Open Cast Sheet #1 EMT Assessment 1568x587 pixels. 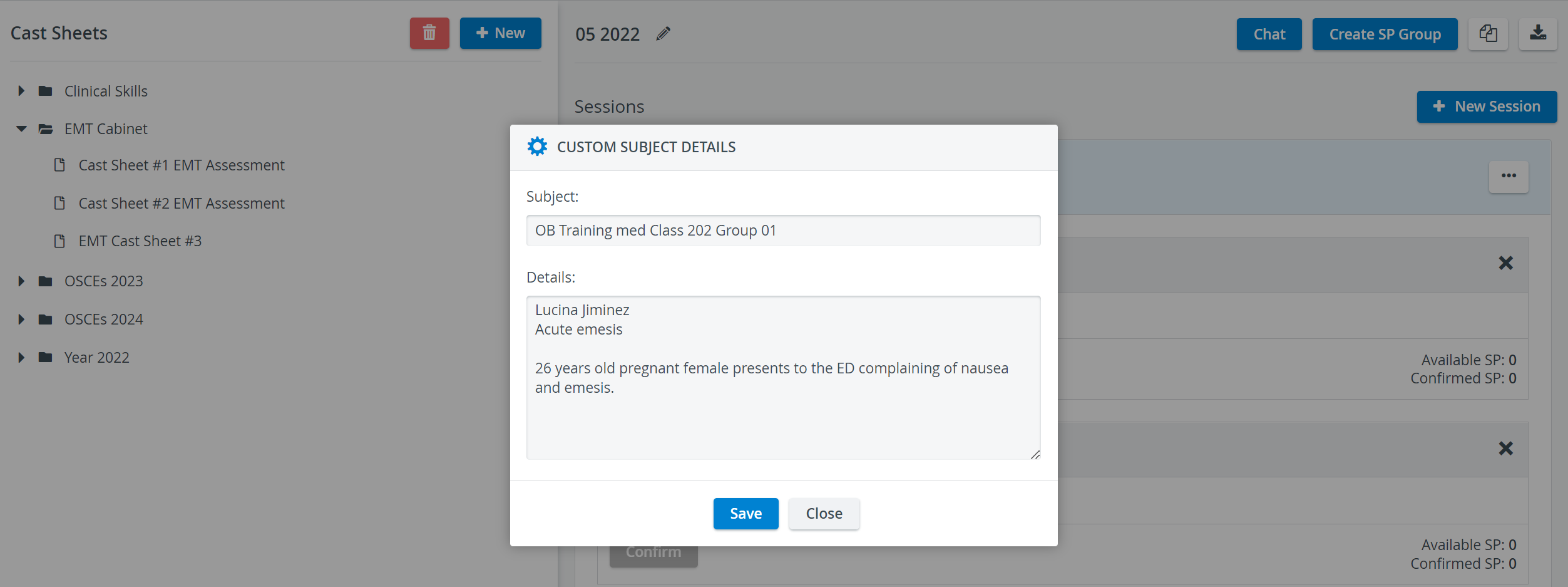[182, 165]
